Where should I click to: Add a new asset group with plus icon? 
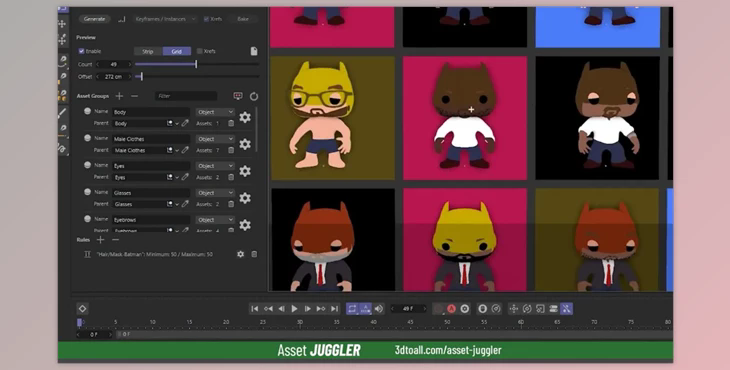click(x=119, y=96)
